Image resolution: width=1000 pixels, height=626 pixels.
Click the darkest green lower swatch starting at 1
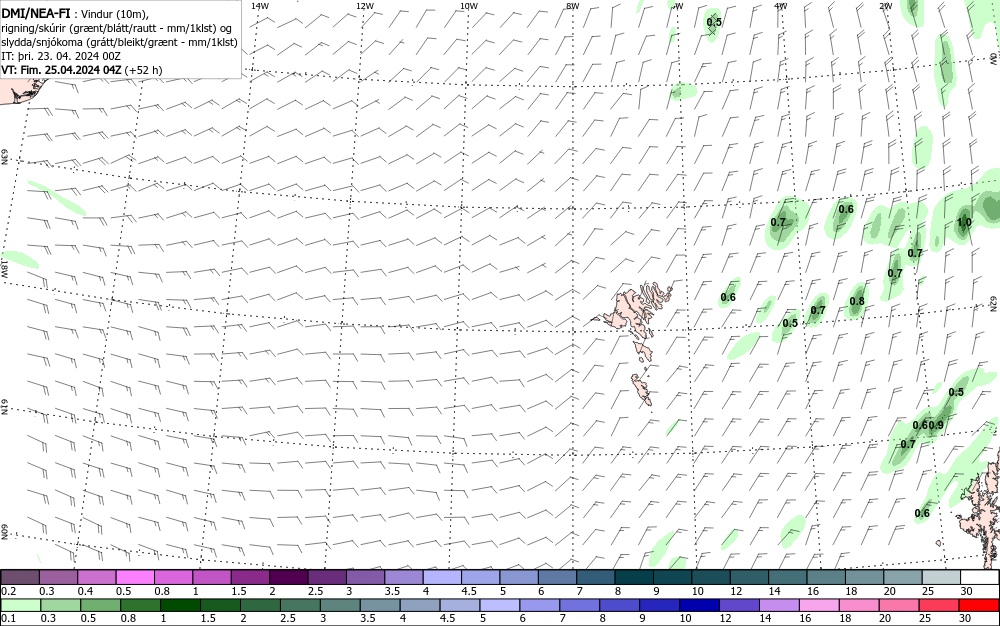point(180,605)
